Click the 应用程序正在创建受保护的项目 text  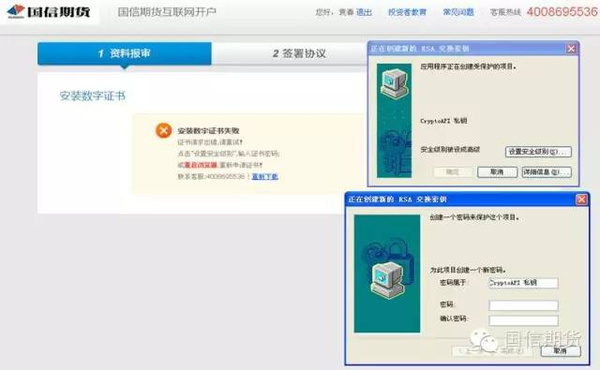point(468,67)
